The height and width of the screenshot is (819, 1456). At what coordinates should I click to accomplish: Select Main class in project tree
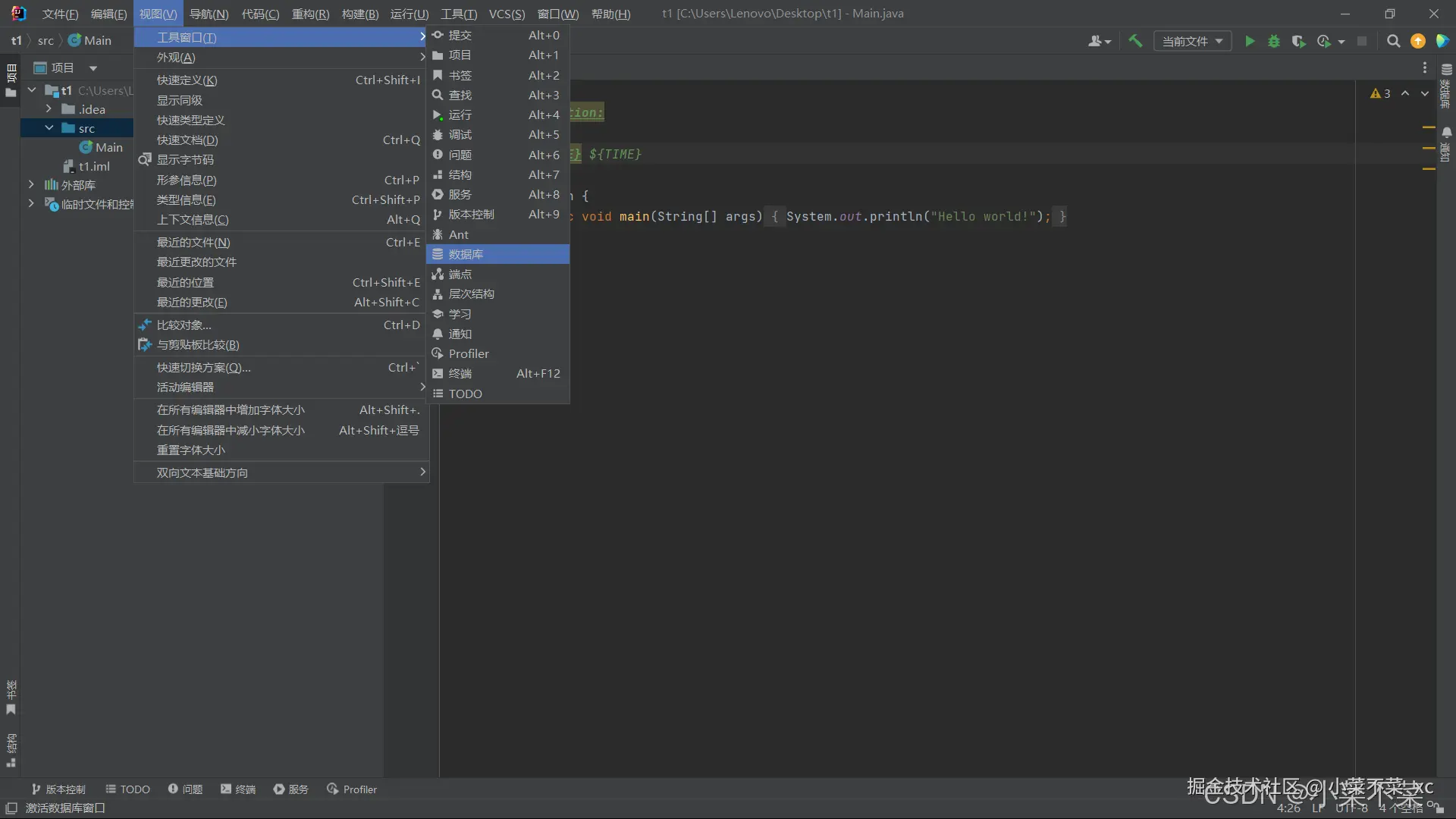pyautogui.click(x=108, y=147)
